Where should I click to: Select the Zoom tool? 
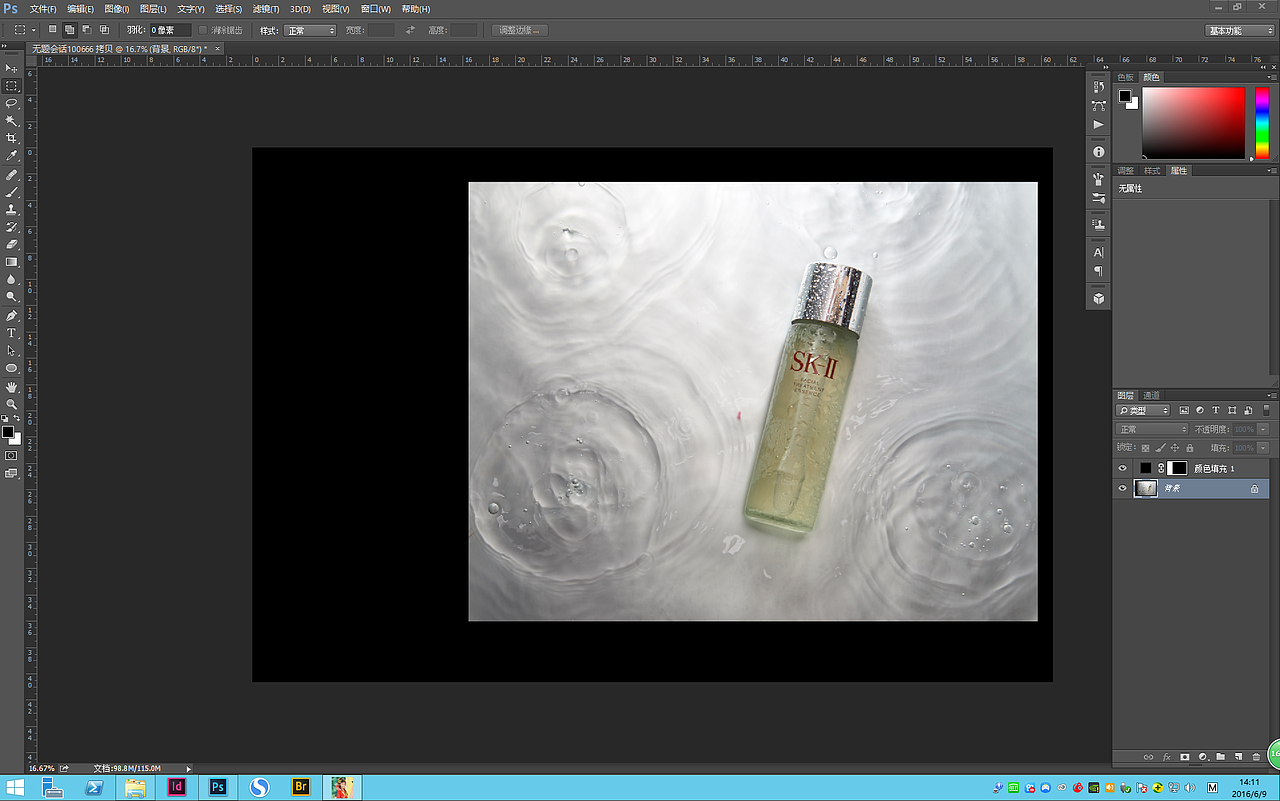tap(12, 404)
